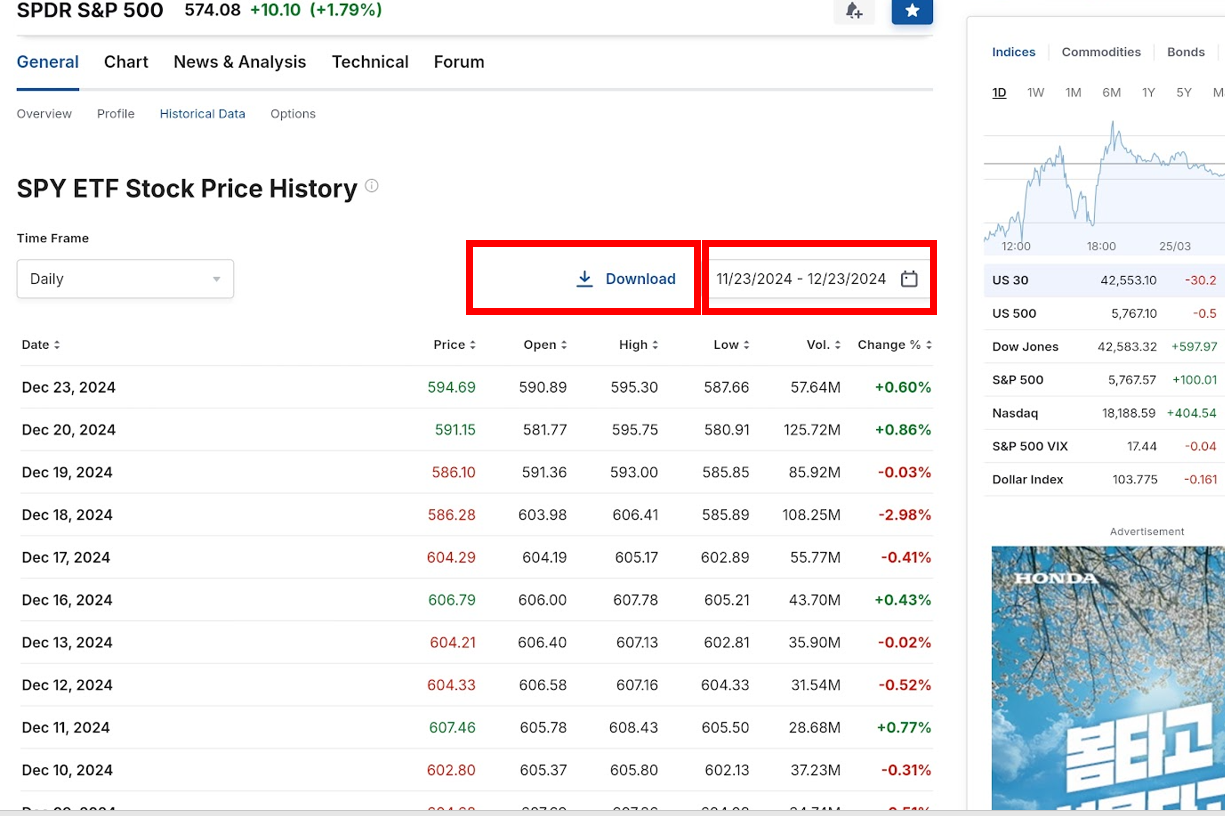Click the download arrow icon

click(585, 279)
